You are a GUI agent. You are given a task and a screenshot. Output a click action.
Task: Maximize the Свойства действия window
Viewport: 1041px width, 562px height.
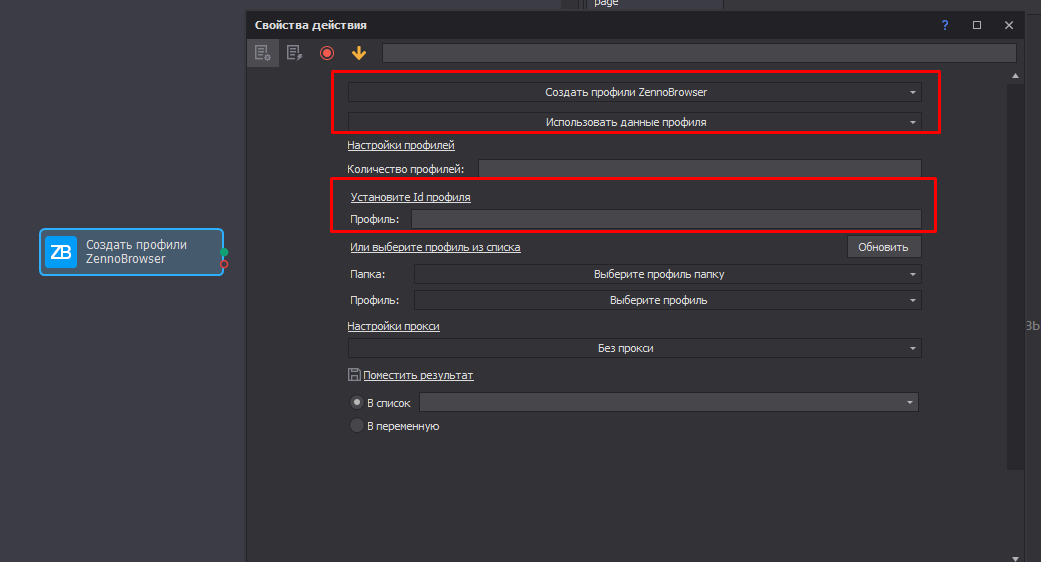[x=977, y=25]
